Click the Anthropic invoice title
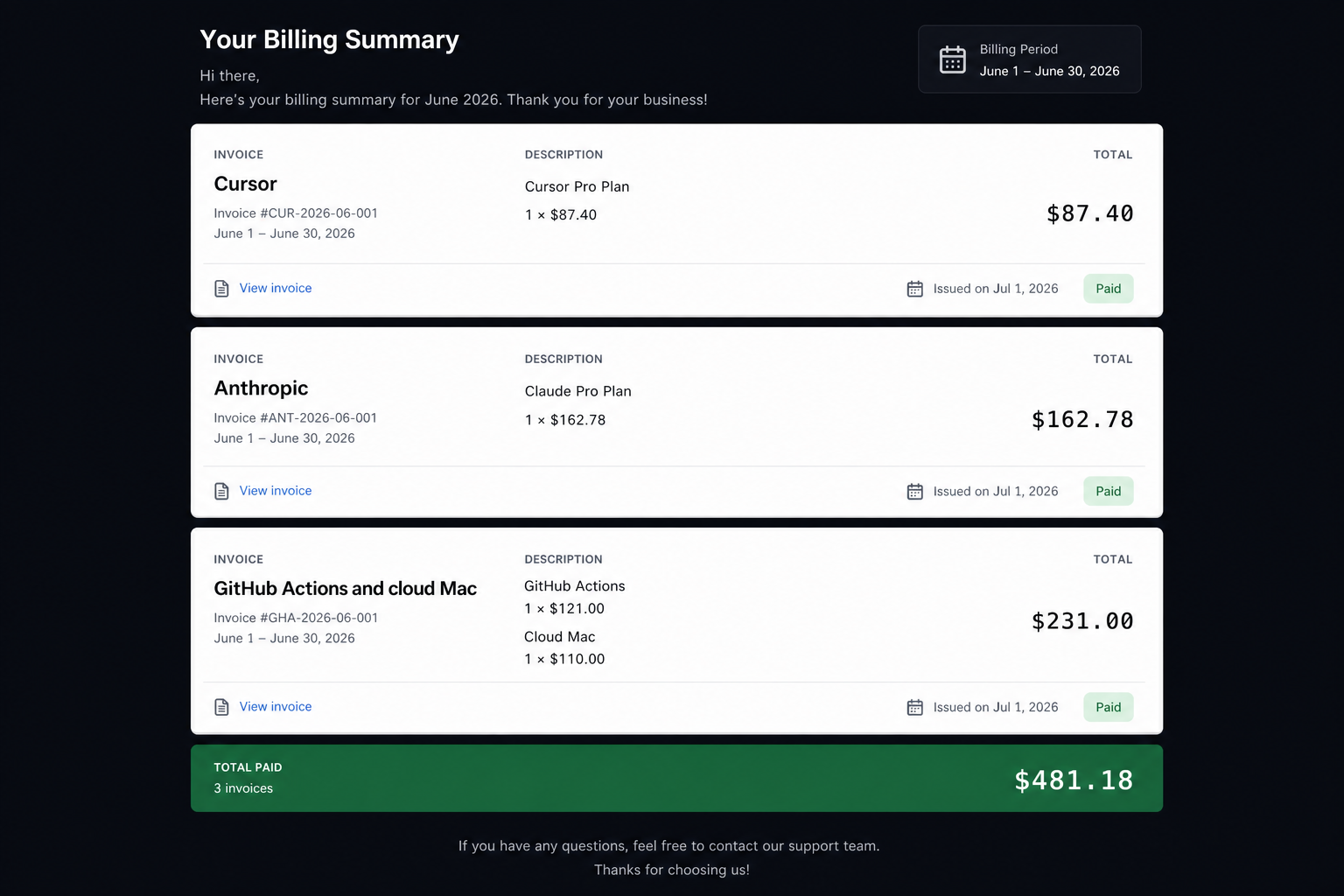Screen dimensions: 1344x896 261,388
